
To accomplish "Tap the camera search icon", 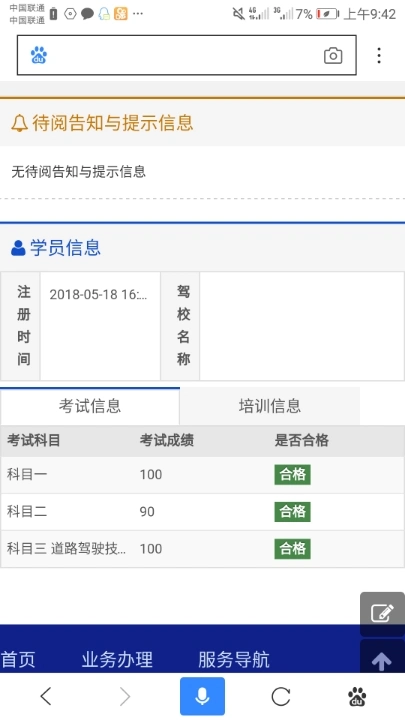I will click(x=333, y=56).
